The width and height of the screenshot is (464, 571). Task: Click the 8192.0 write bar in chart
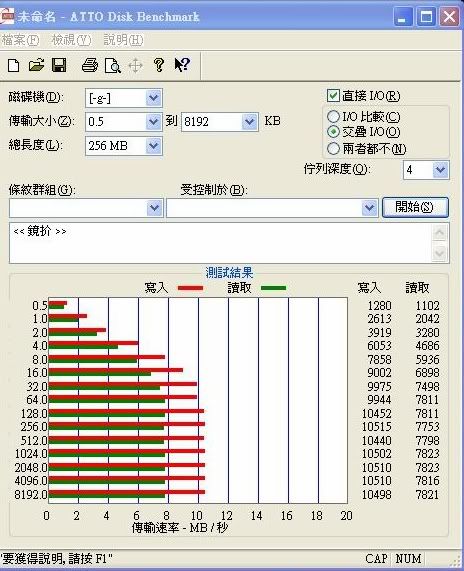pos(127,492)
